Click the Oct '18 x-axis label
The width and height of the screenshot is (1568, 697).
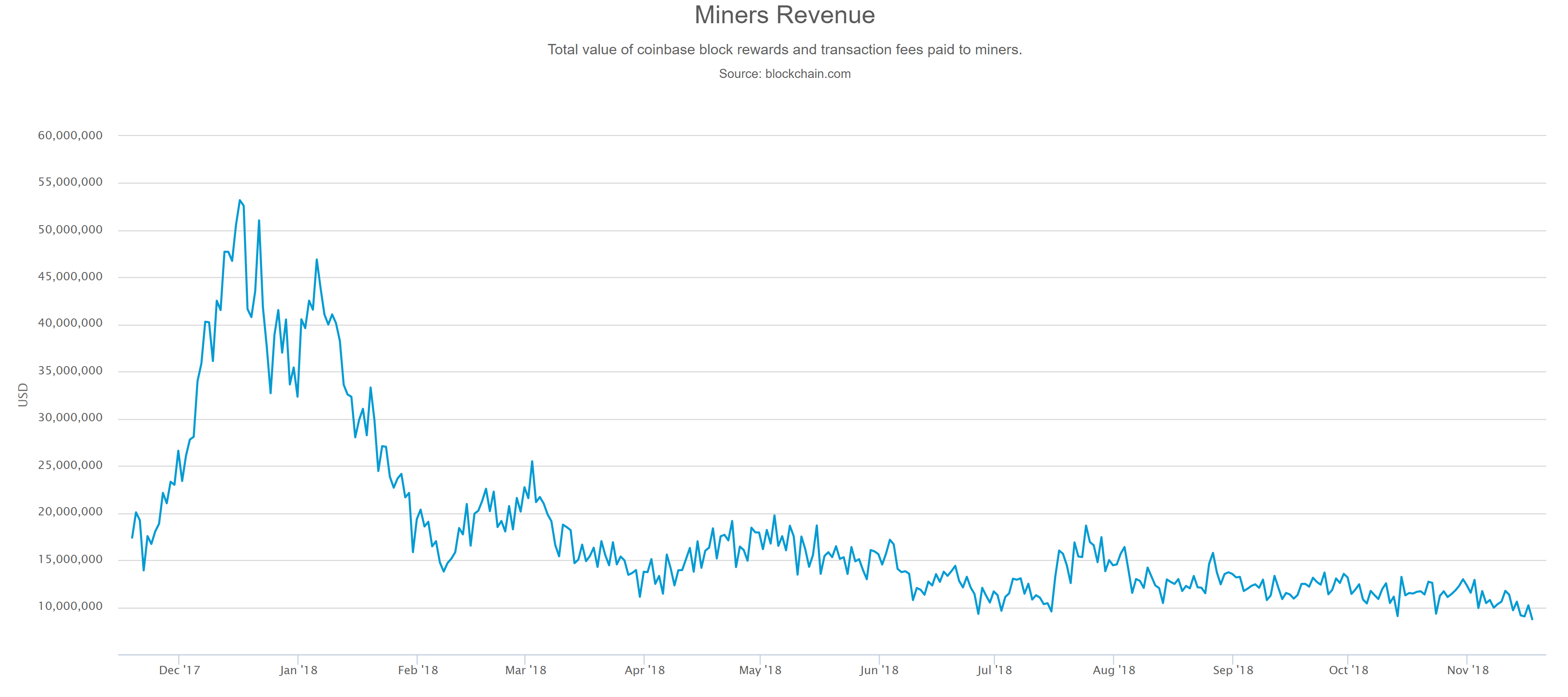1347,670
